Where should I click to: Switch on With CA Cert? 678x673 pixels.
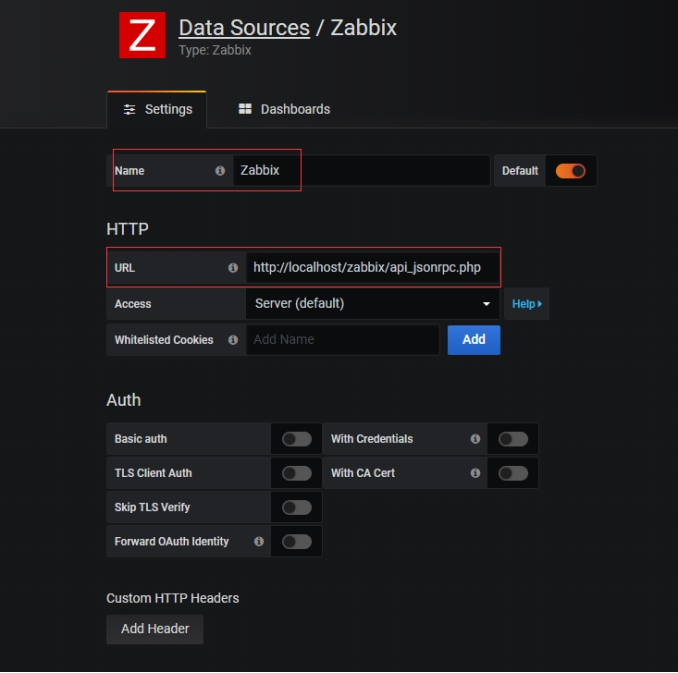513,473
